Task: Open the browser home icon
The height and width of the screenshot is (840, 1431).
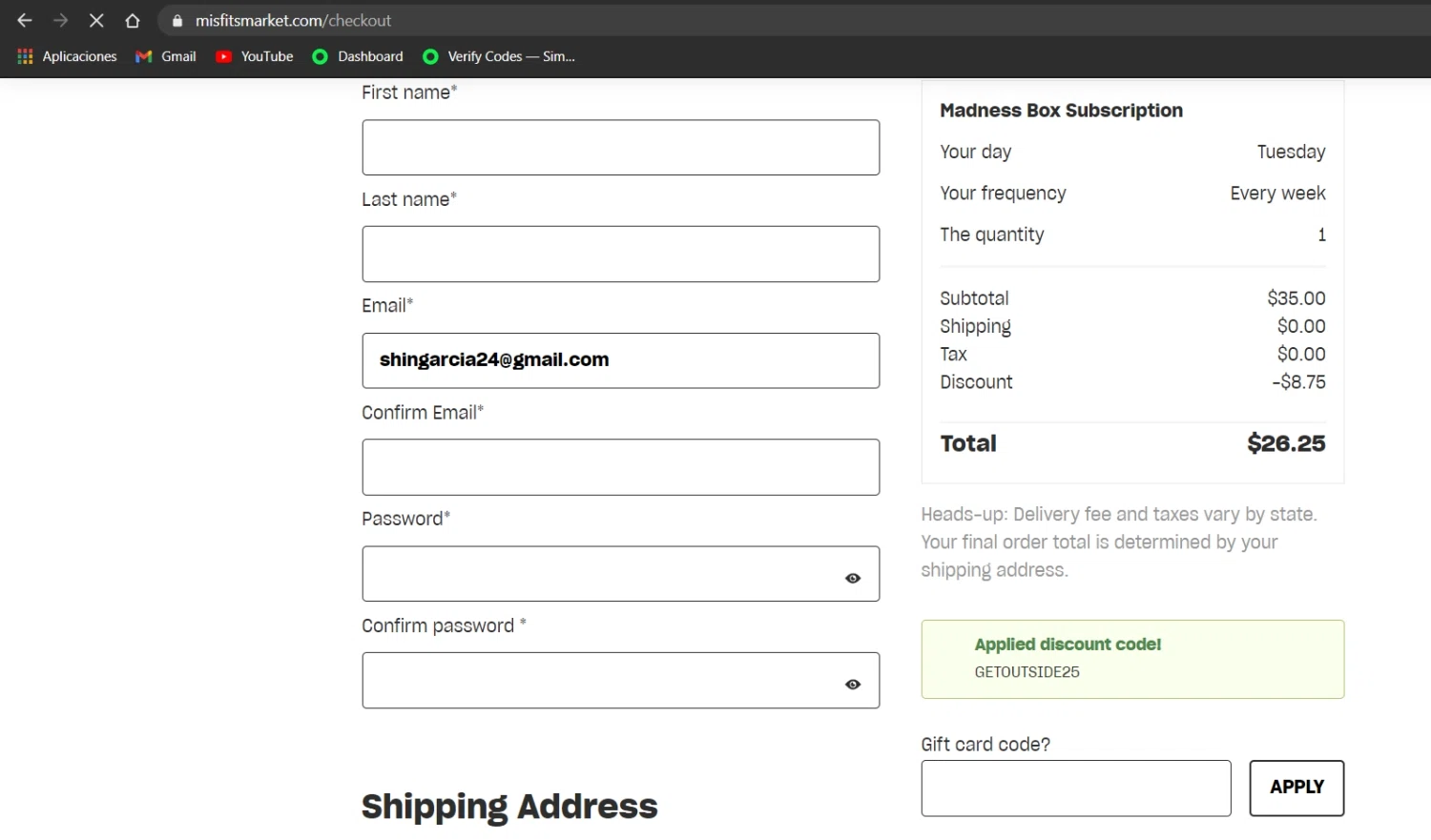Action: pyautogui.click(x=133, y=20)
